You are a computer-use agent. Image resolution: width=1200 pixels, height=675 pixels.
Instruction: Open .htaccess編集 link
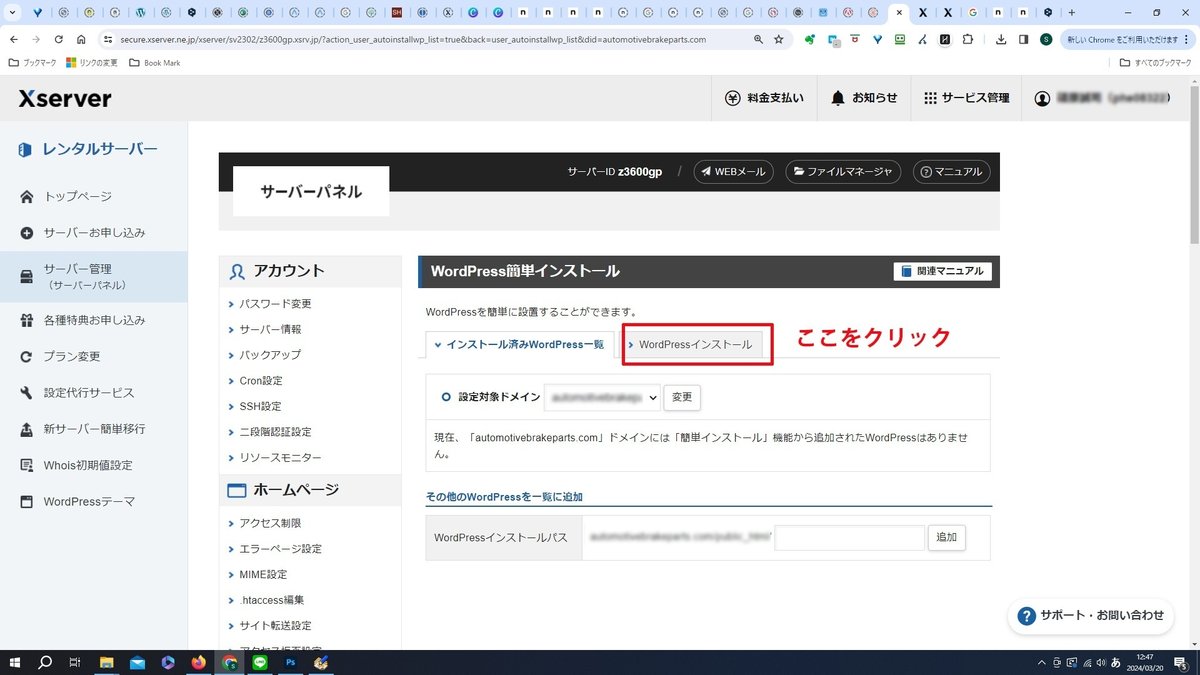point(271,600)
